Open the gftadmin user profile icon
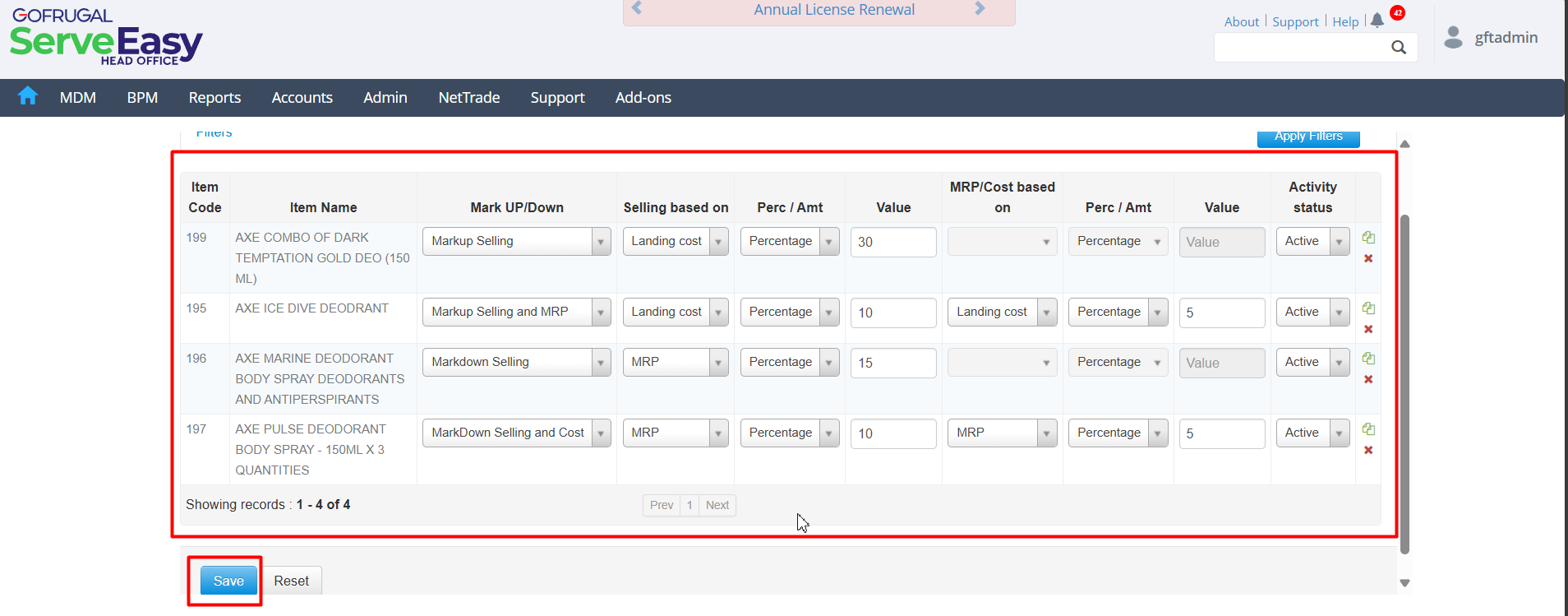Viewport: 1568px width, 616px height. pos(1453,37)
